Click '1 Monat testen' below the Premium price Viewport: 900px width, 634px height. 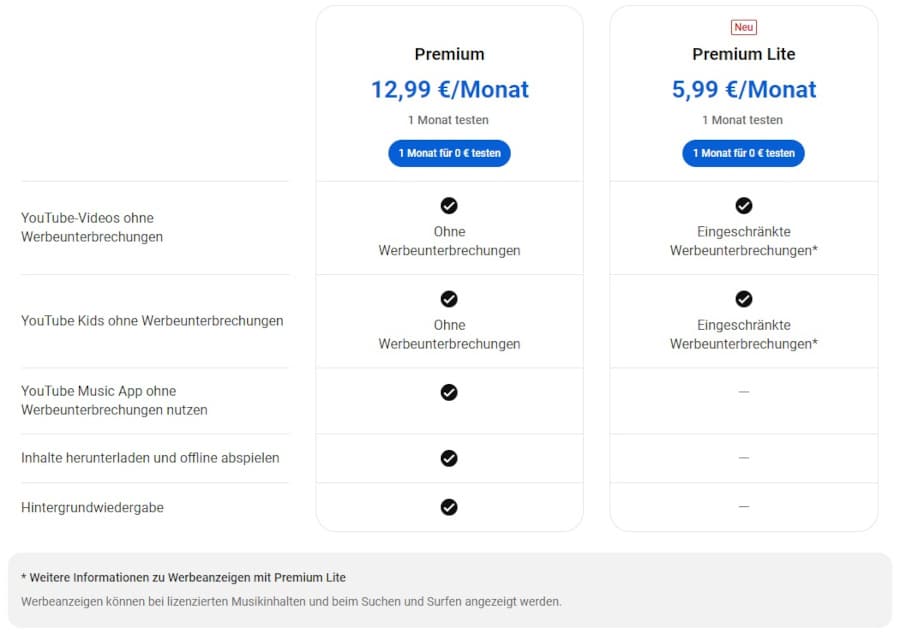coord(449,119)
